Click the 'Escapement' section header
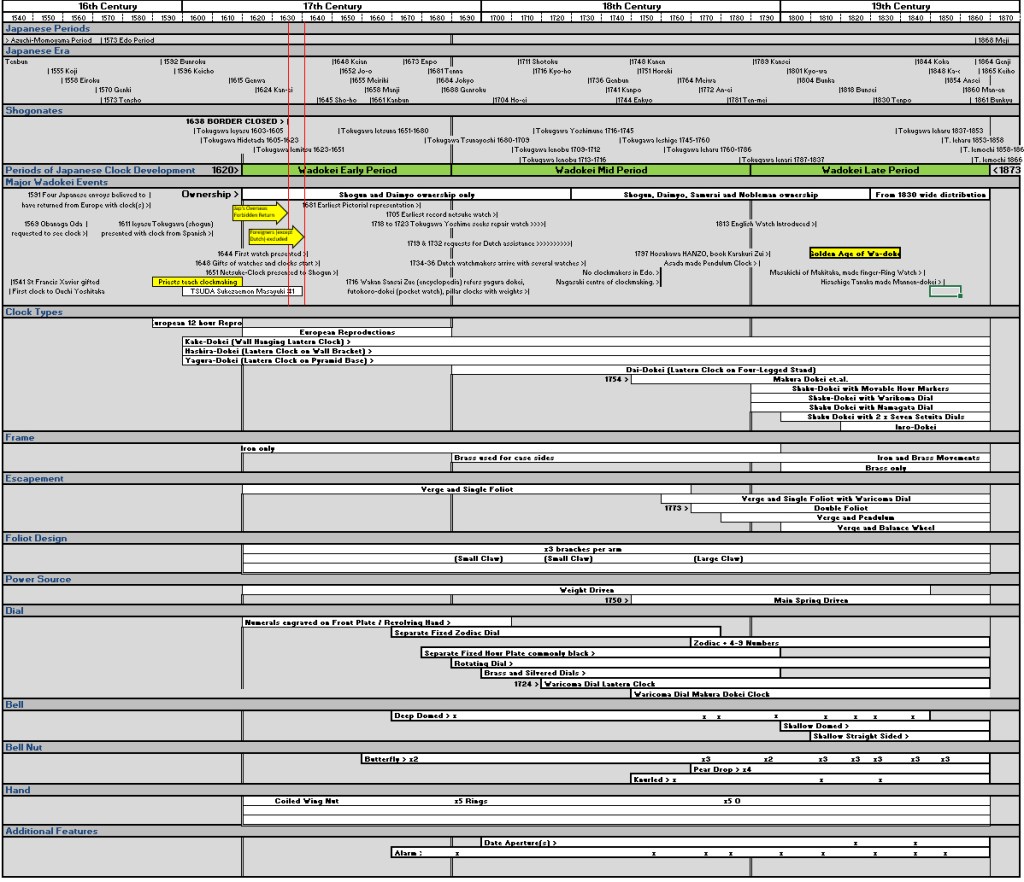The height and width of the screenshot is (882, 1024). pos(36,479)
